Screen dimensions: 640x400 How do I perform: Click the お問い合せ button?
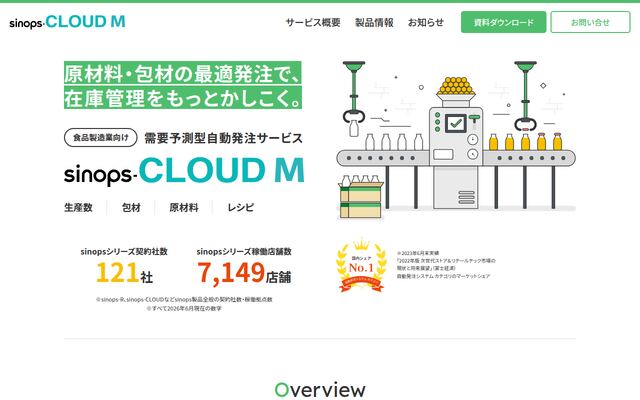[590, 22]
